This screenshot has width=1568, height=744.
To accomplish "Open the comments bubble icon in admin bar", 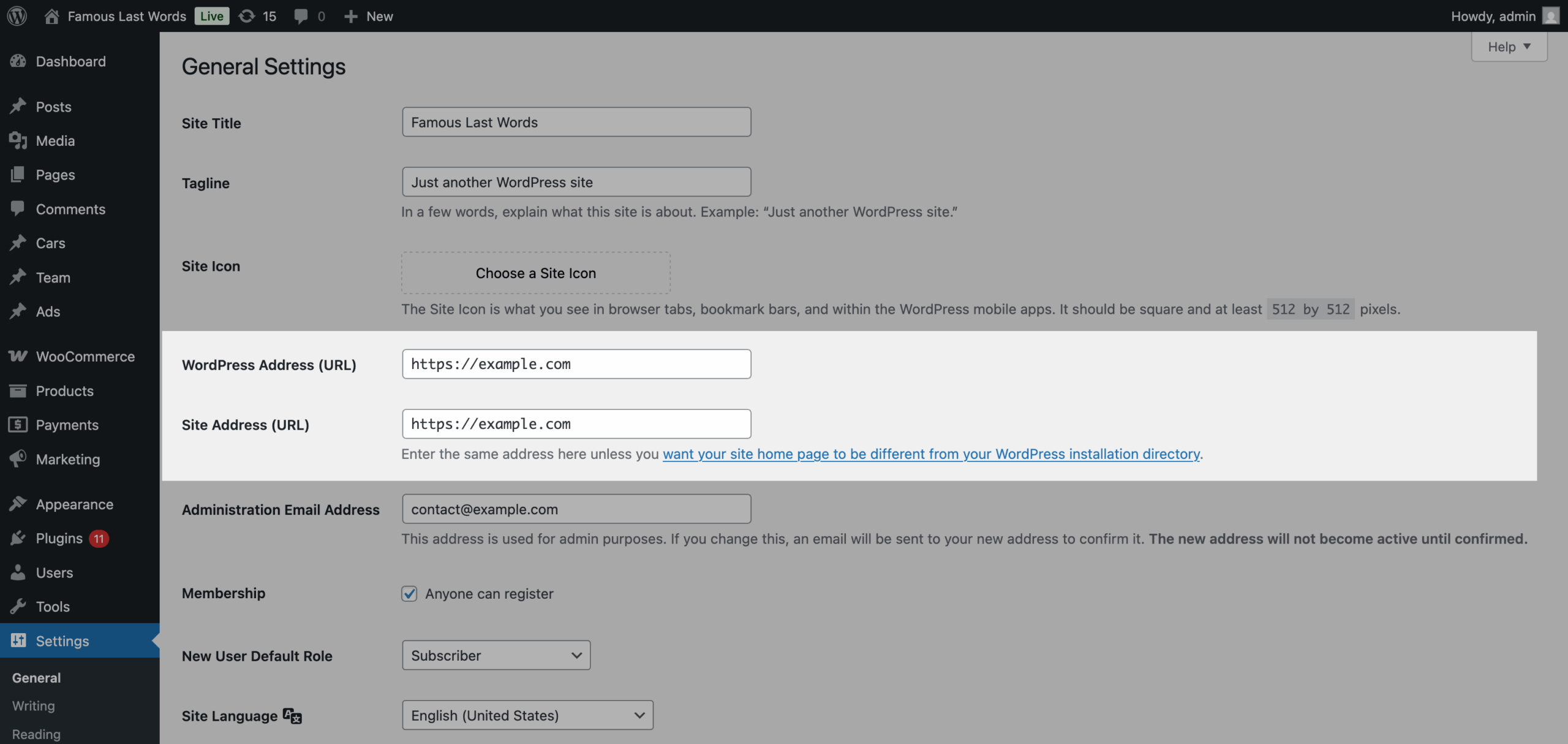I will [x=301, y=16].
